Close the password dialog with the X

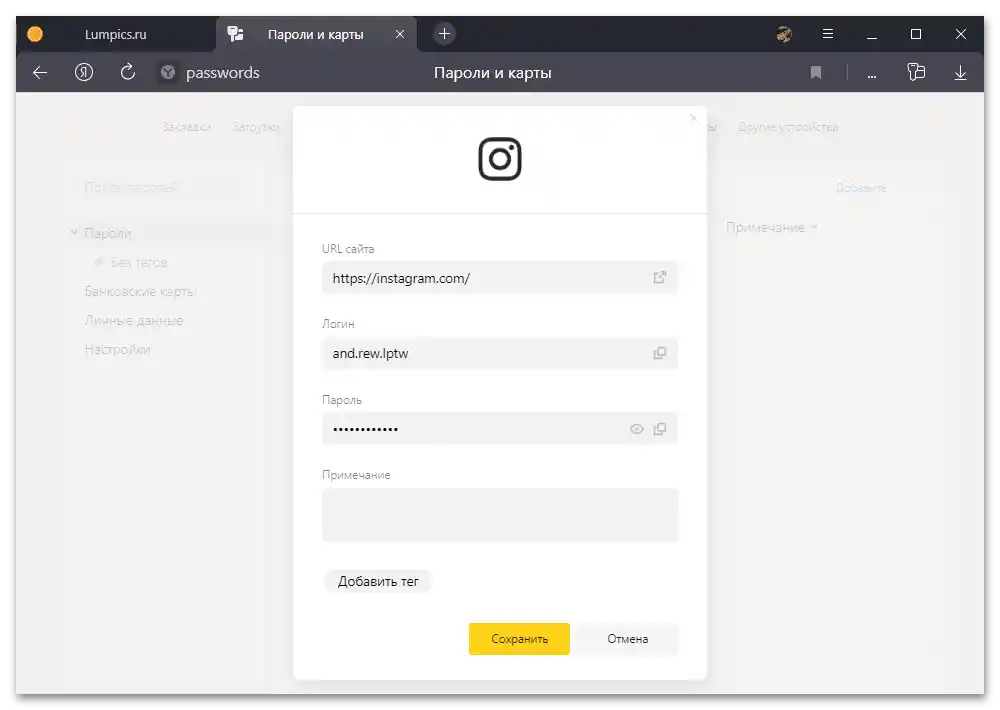(693, 118)
